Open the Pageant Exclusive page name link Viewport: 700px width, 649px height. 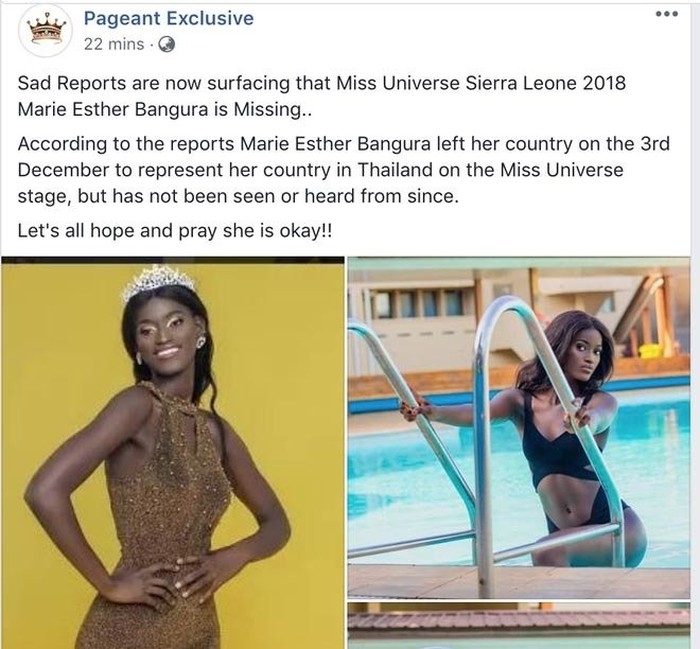[169, 18]
